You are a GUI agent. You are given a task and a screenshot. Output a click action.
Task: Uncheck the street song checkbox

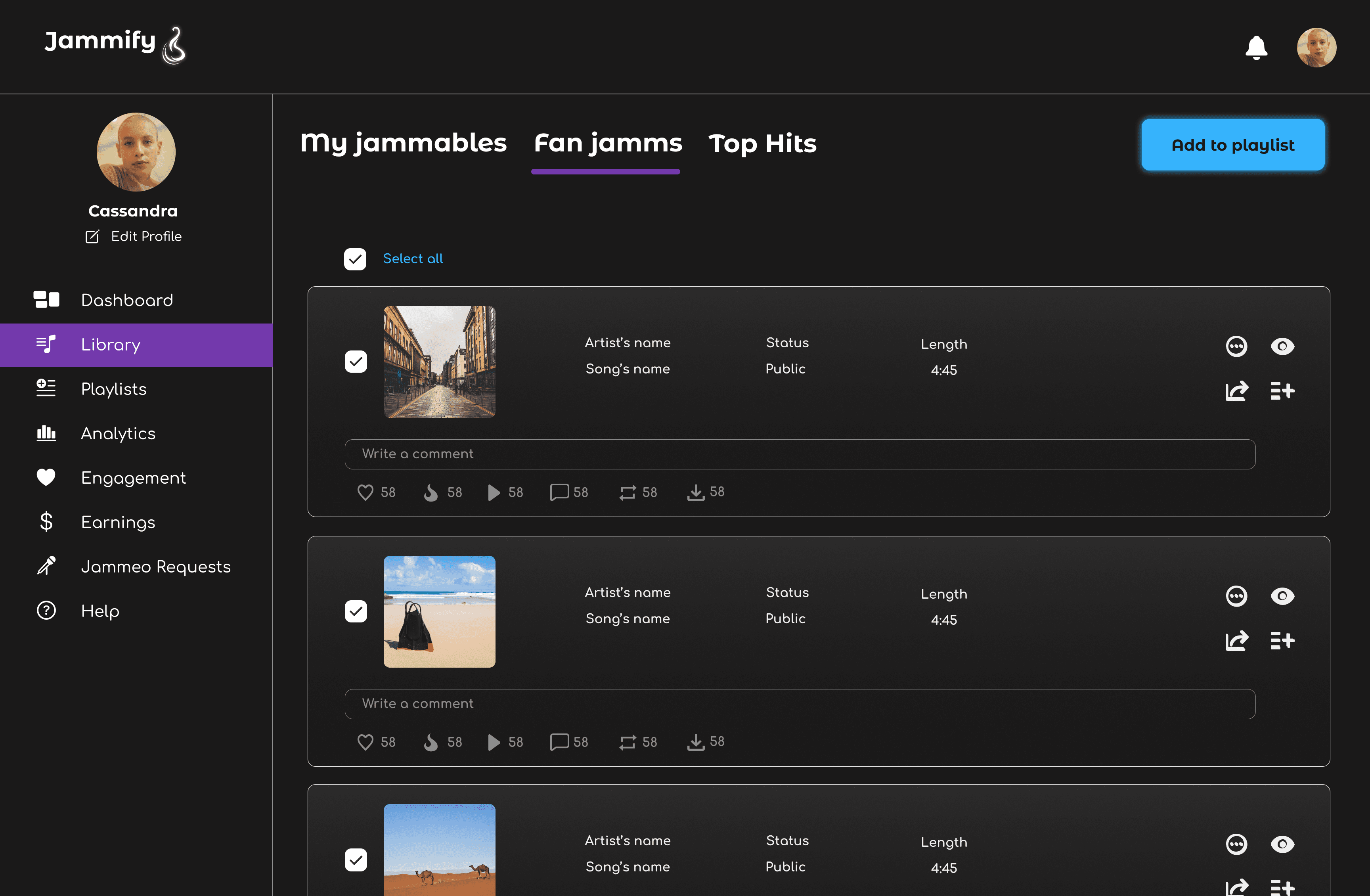356,362
